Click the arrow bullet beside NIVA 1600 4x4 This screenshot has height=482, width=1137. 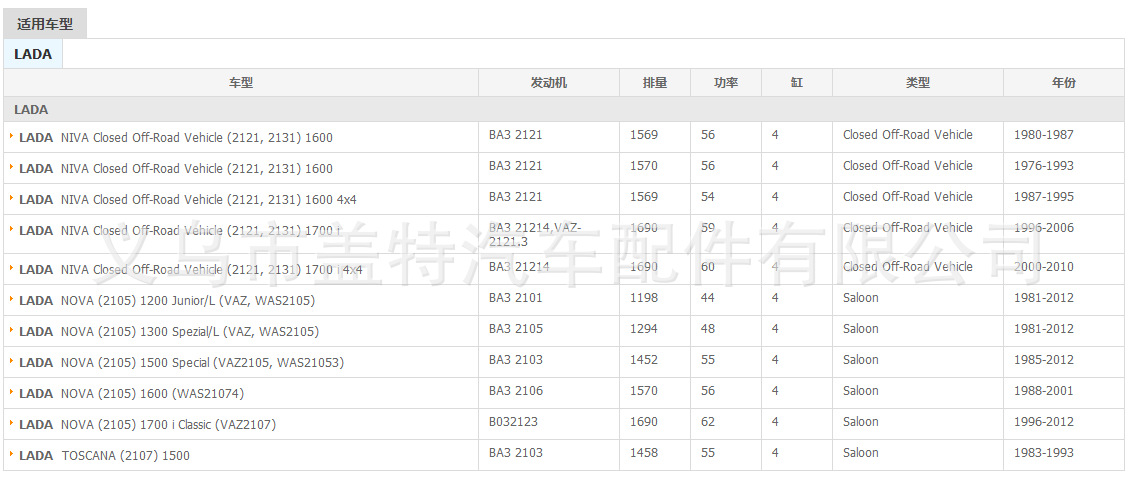coord(12,197)
